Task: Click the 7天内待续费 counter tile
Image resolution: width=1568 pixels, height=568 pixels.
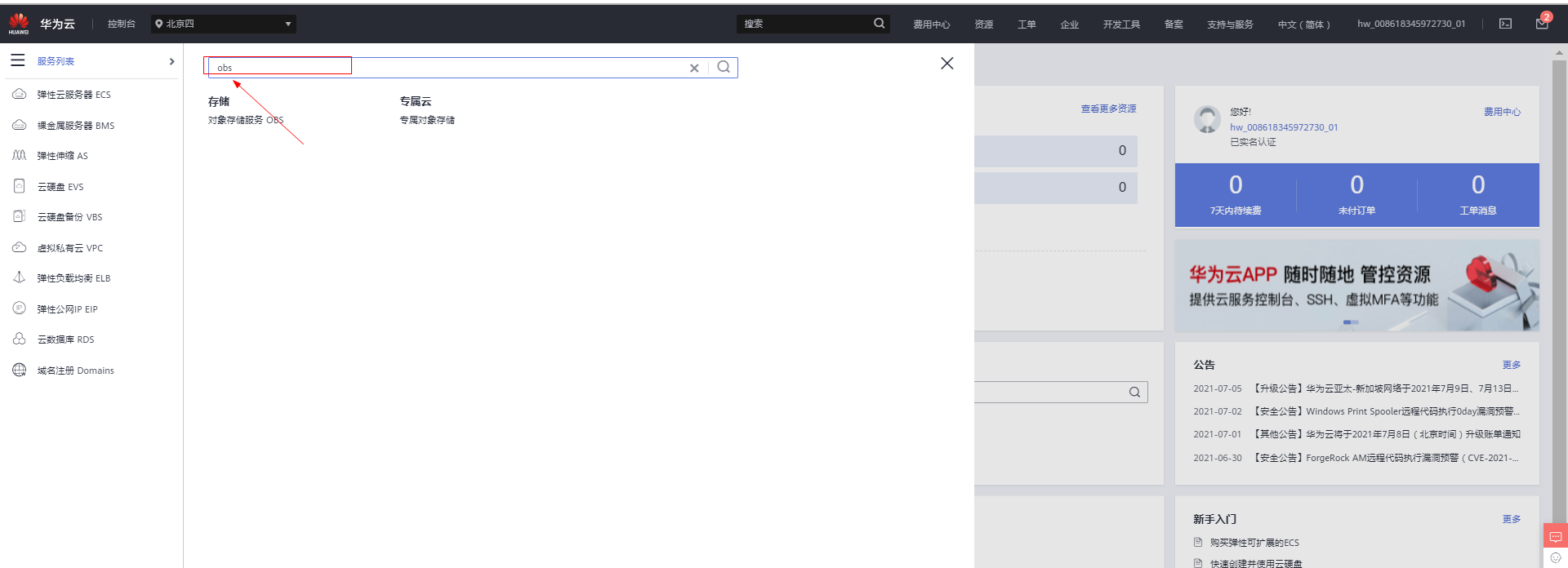Action: [1236, 195]
